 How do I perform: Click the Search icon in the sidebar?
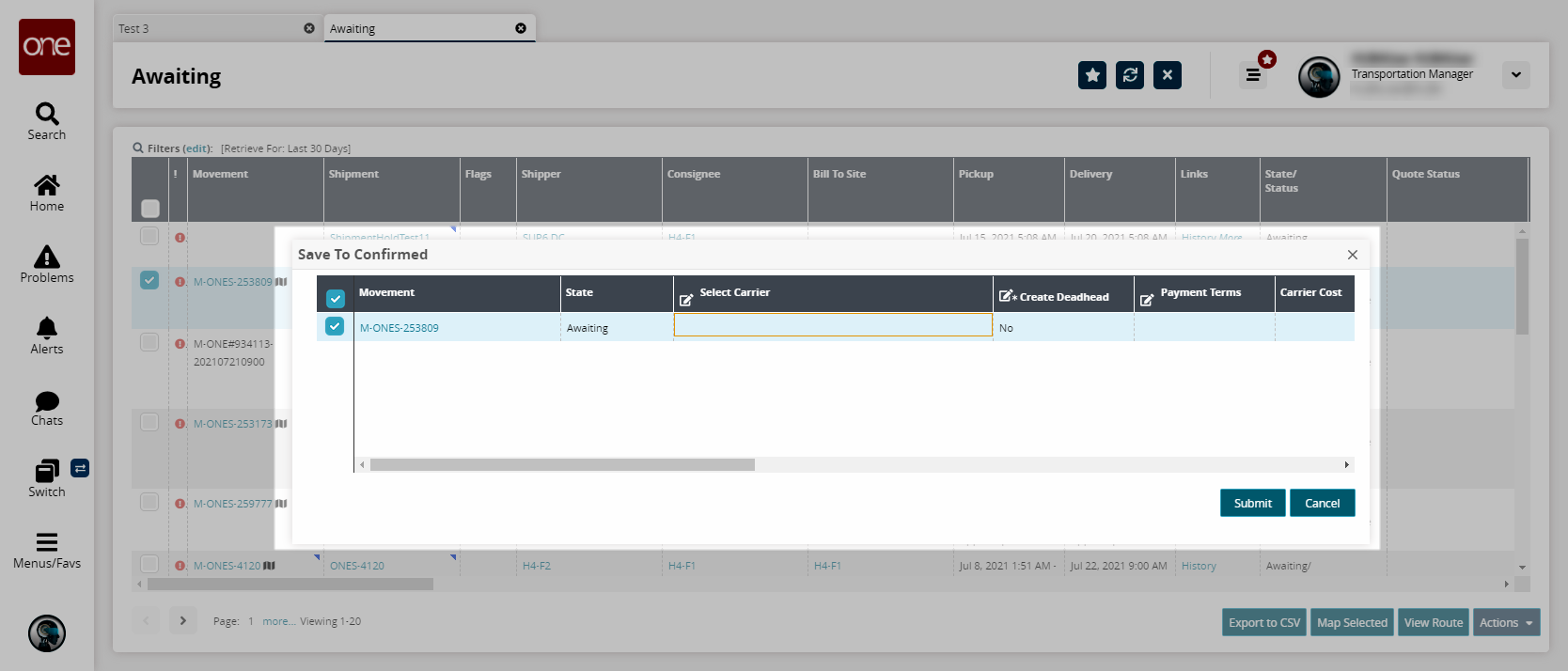[x=47, y=115]
